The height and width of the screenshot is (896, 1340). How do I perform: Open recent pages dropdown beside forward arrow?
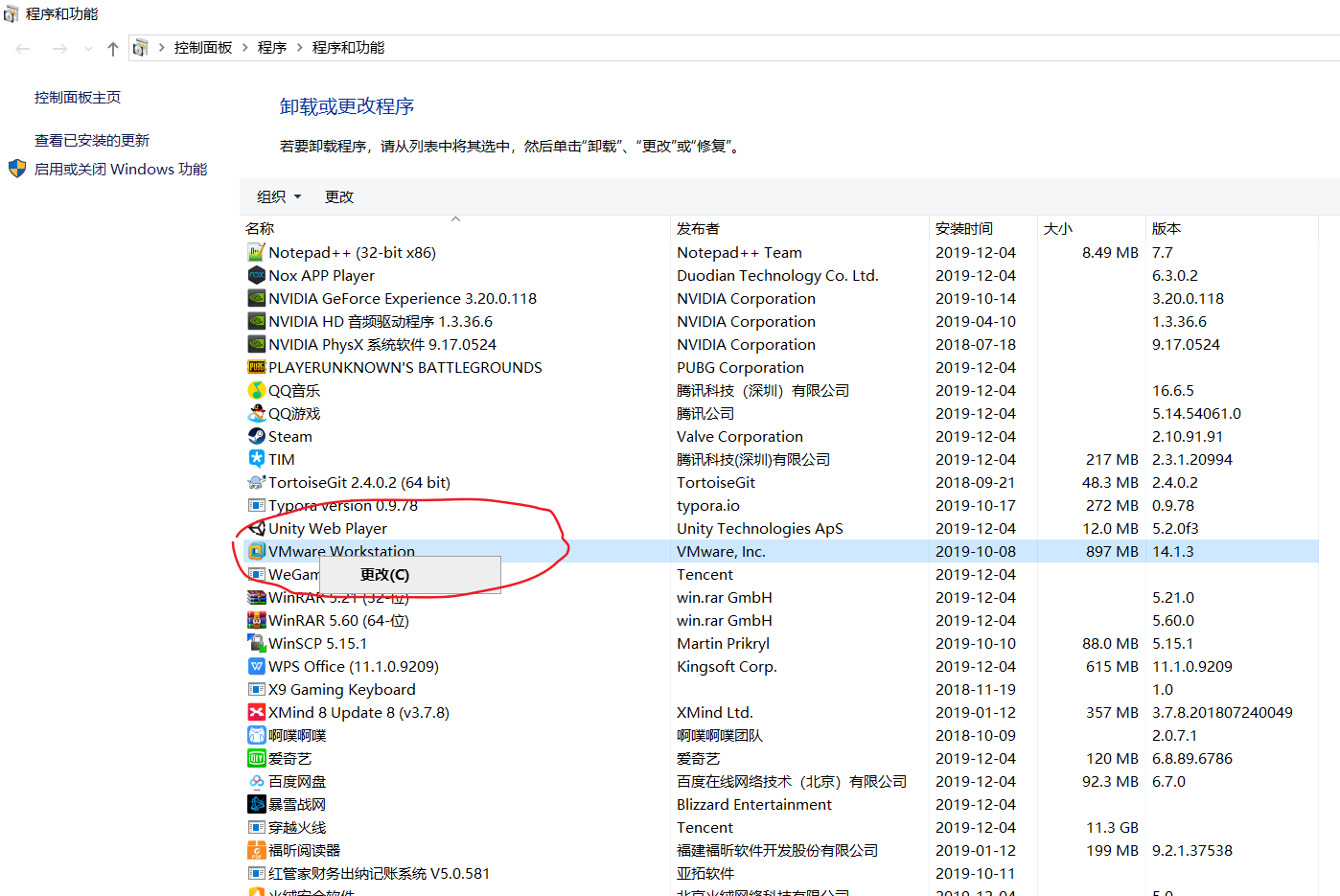(88, 48)
